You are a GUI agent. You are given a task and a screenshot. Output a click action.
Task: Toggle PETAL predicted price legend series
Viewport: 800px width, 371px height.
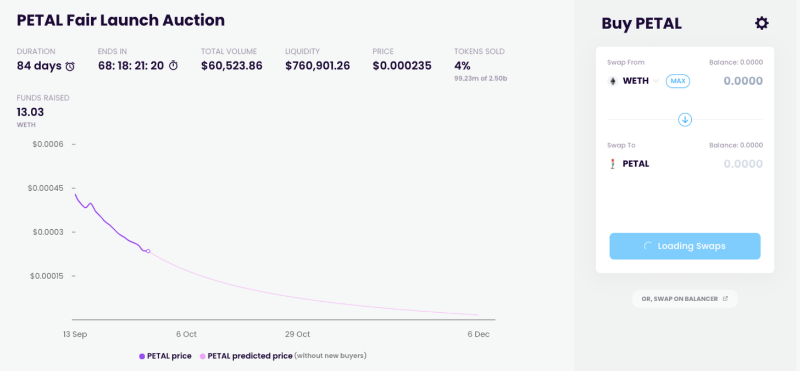coord(246,356)
